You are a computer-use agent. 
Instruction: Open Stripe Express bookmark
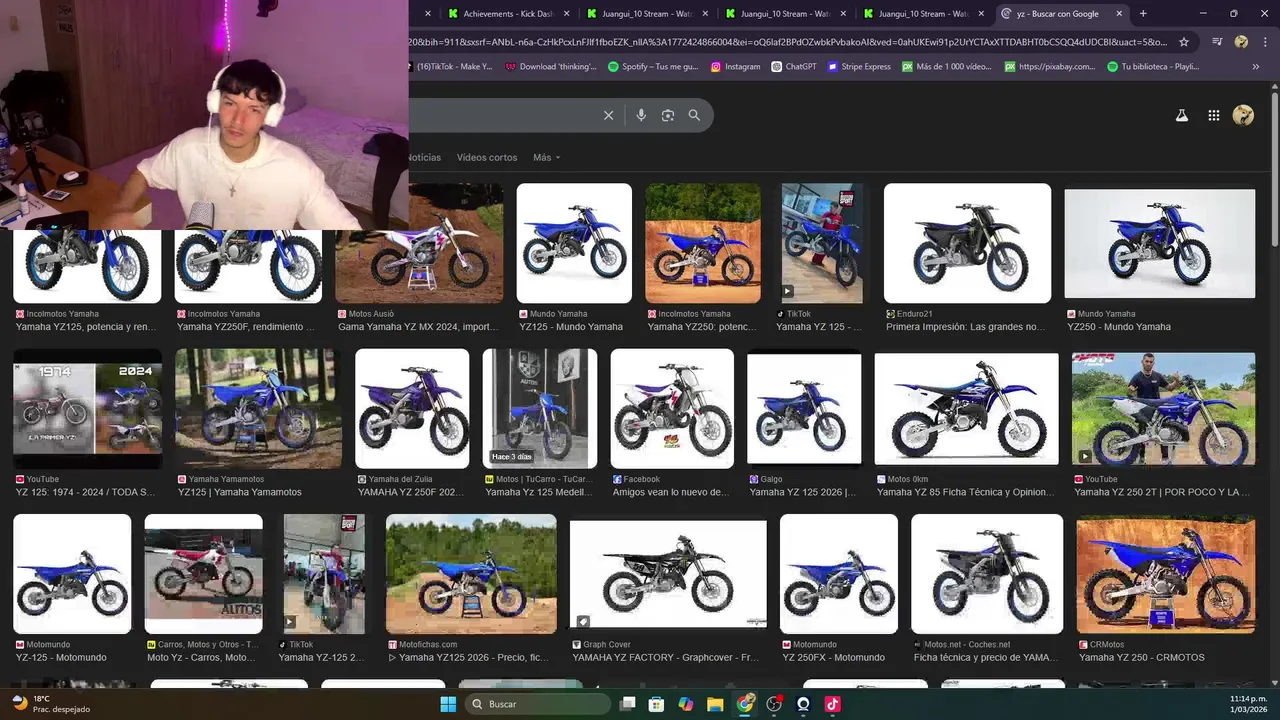[859, 67]
